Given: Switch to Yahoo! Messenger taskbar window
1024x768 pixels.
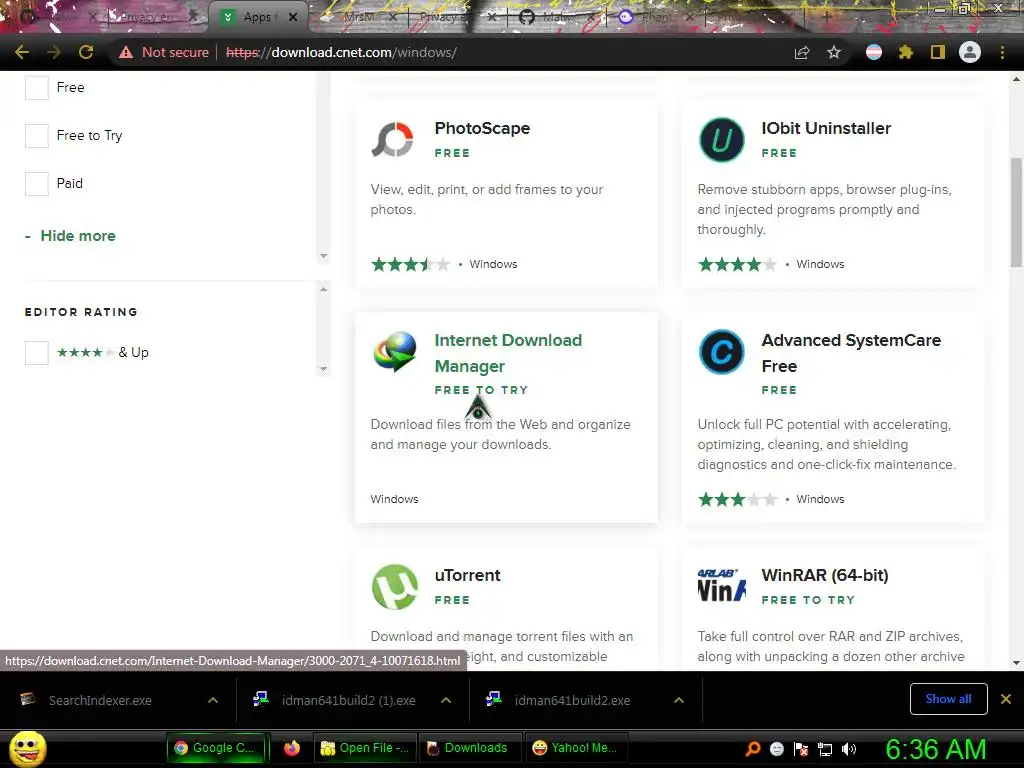Looking at the screenshot, I should pyautogui.click(x=575, y=748).
